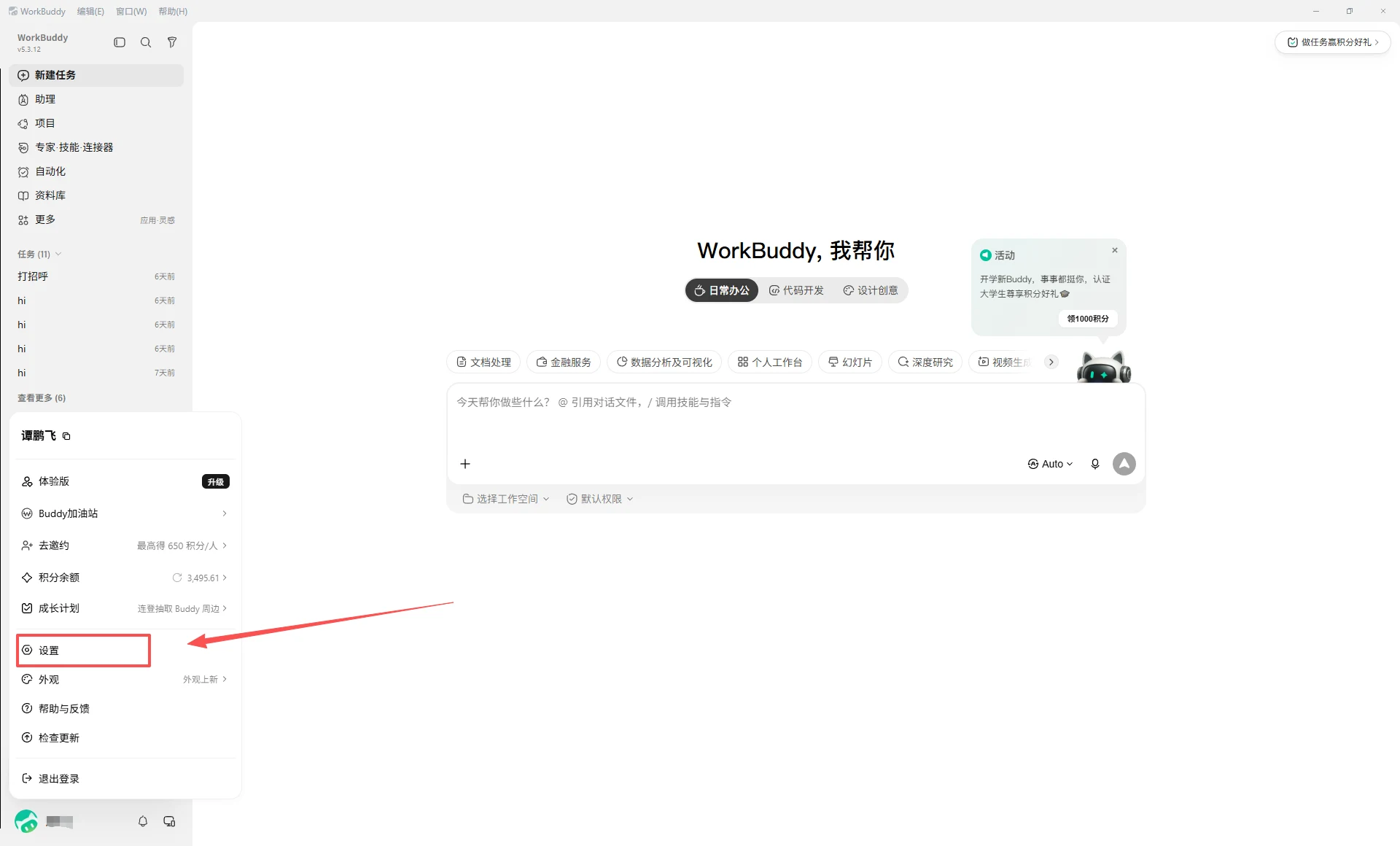Viewport: 1400px width, 846px height.
Task: Click the plus attachment icon
Action: click(x=465, y=464)
